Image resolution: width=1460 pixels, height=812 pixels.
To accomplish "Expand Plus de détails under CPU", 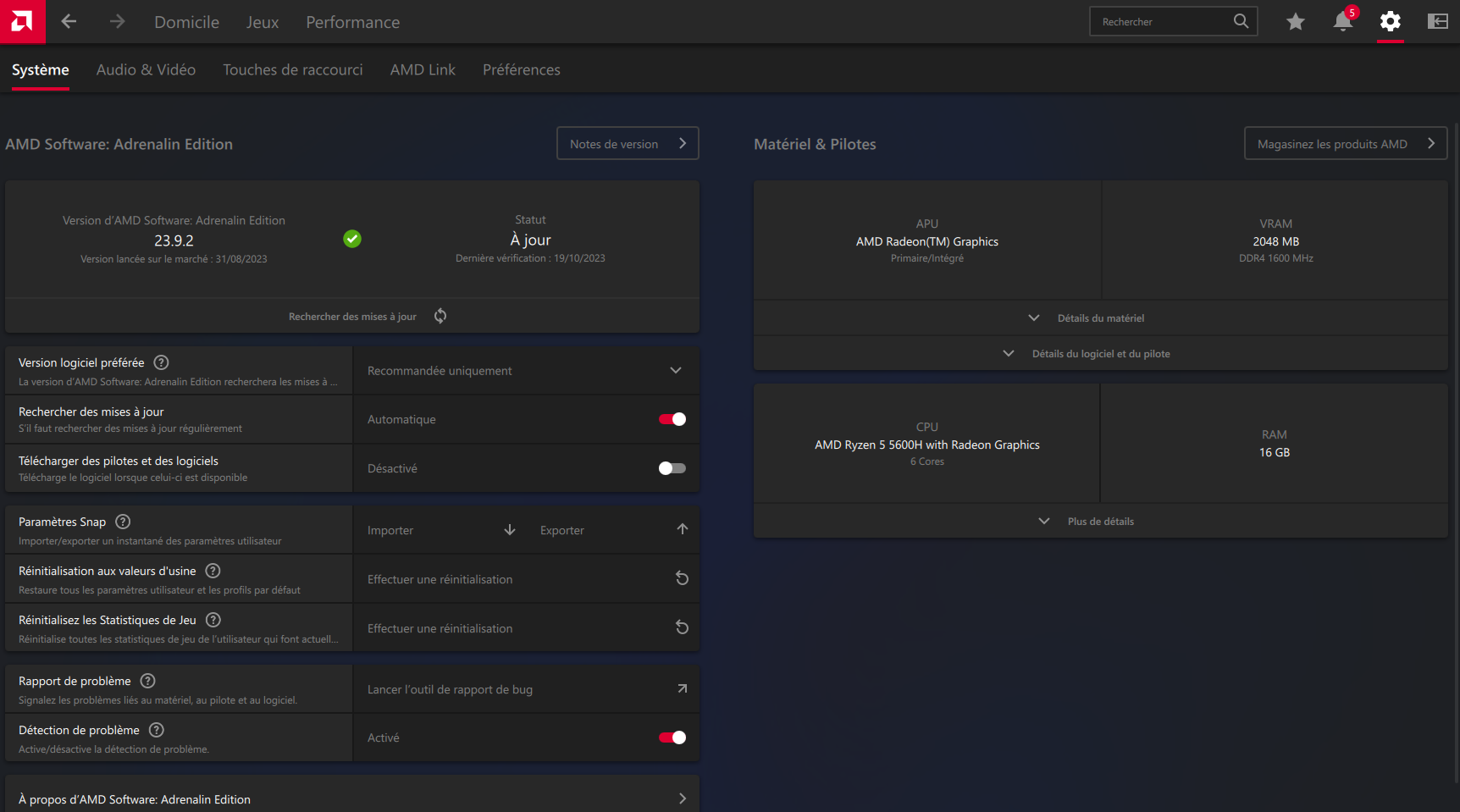I will 1100,521.
